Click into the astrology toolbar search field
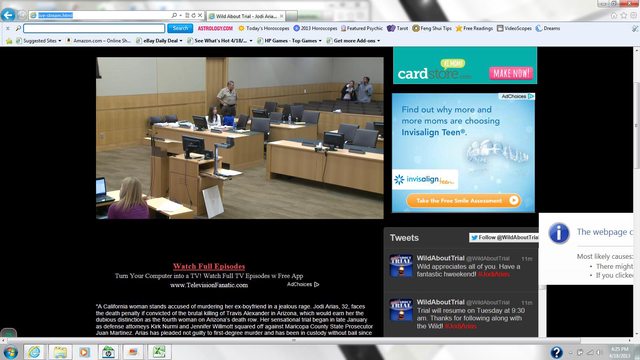The height and width of the screenshot is (360, 640). click(94, 28)
